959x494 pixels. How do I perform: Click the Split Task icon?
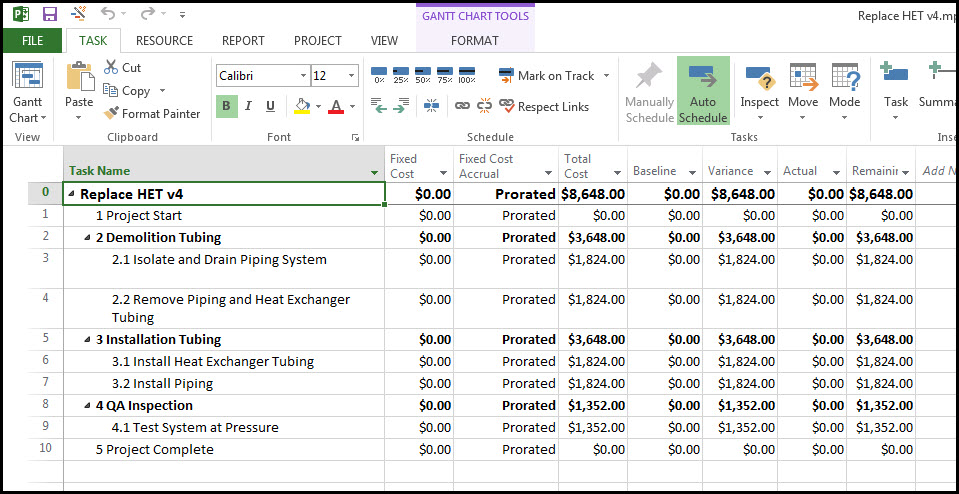point(431,106)
